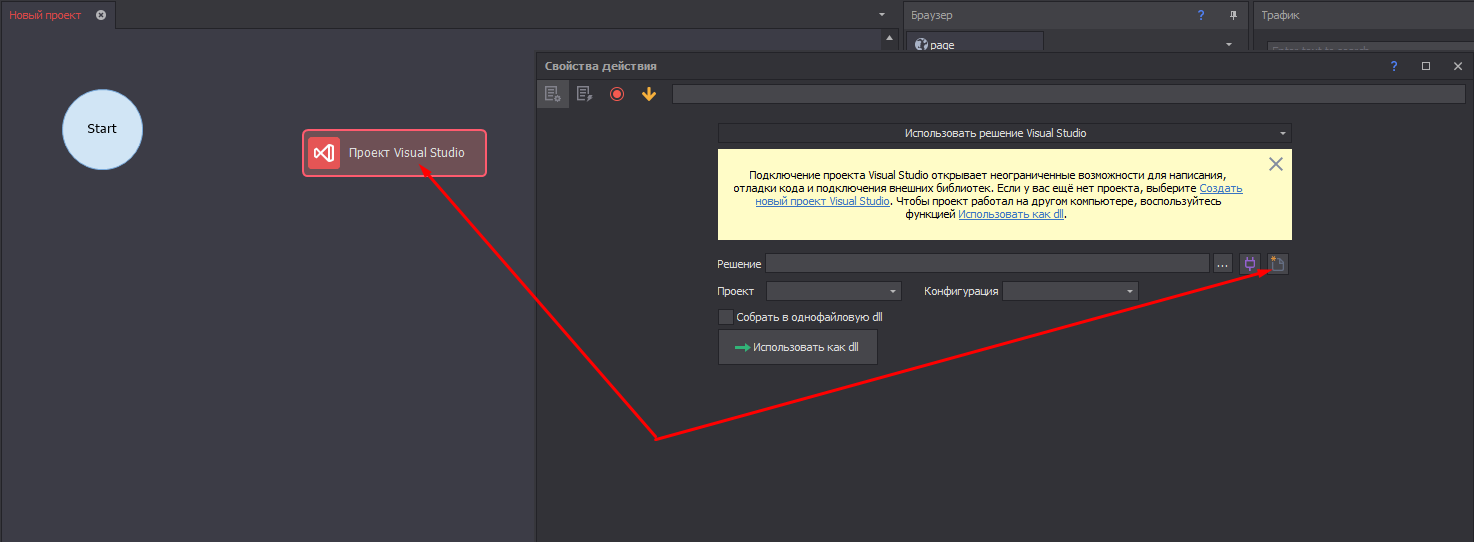Close the yellow hint box with X

click(1275, 164)
